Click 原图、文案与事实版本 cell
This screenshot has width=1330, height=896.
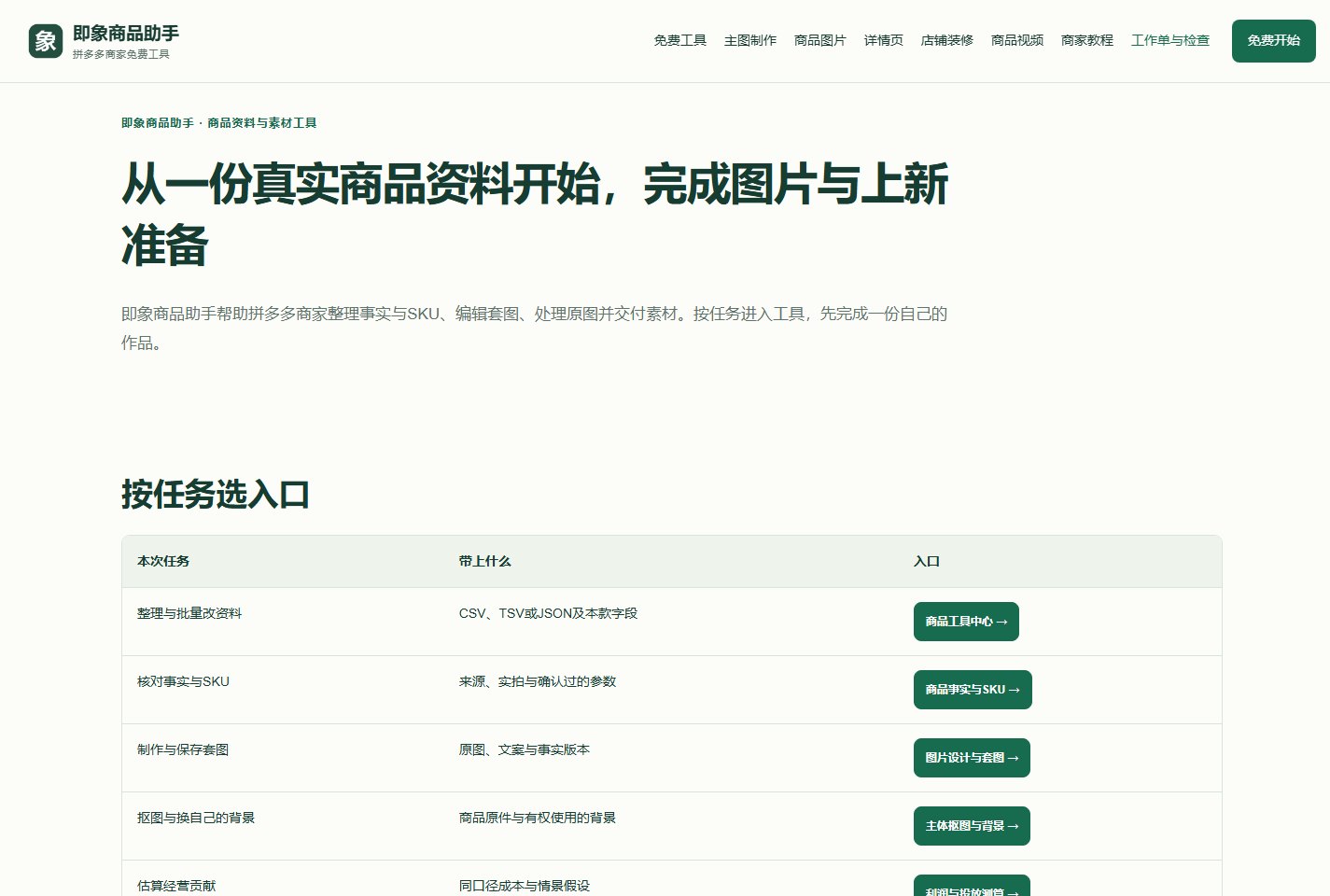pyautogui.click(x=525, y=749)
